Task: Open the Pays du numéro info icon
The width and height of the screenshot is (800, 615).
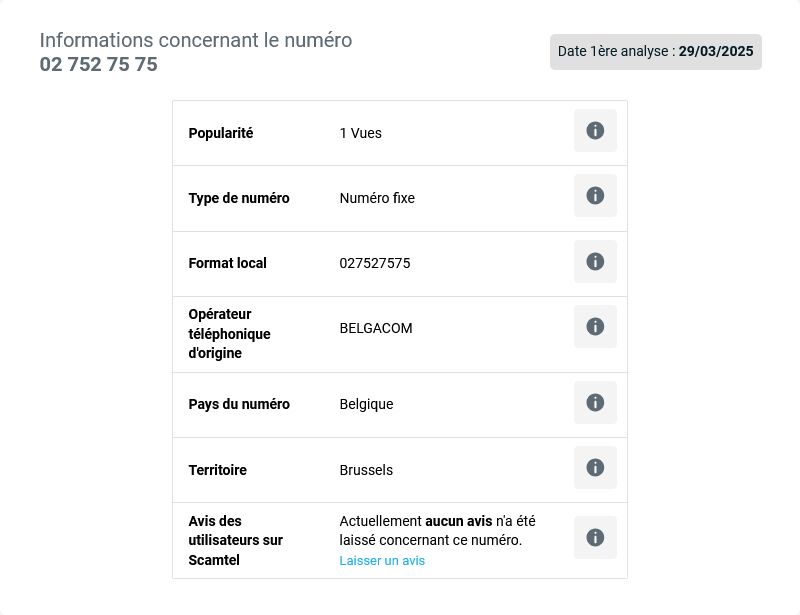Action: (595, 402)
